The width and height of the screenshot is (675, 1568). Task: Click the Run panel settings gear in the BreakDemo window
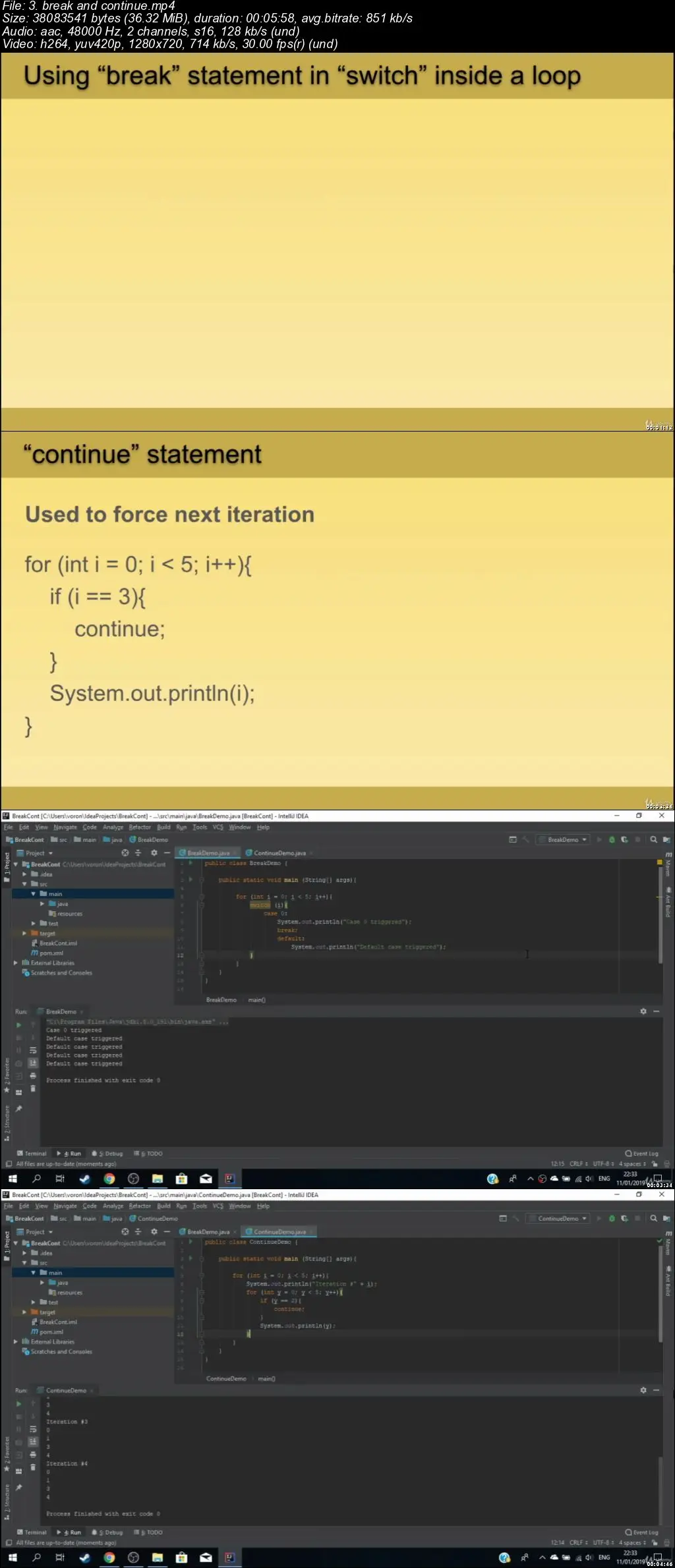[x=643, y=1011]
